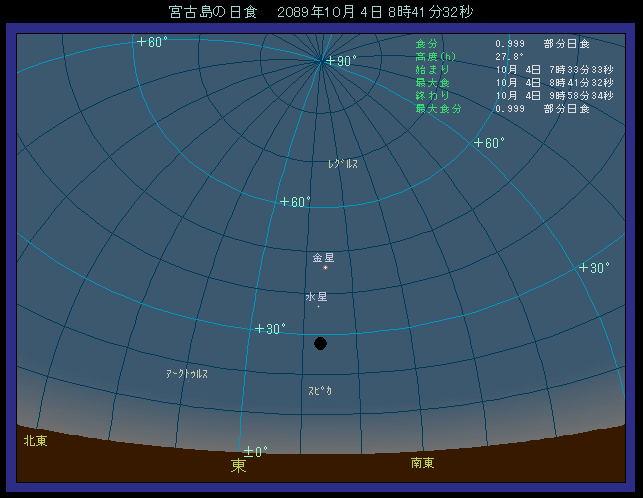Image resolution: width=643 pixels, height=498 pixels.
Task: Click the black eclipsed sun disc
Action: [x=320, y=344]
